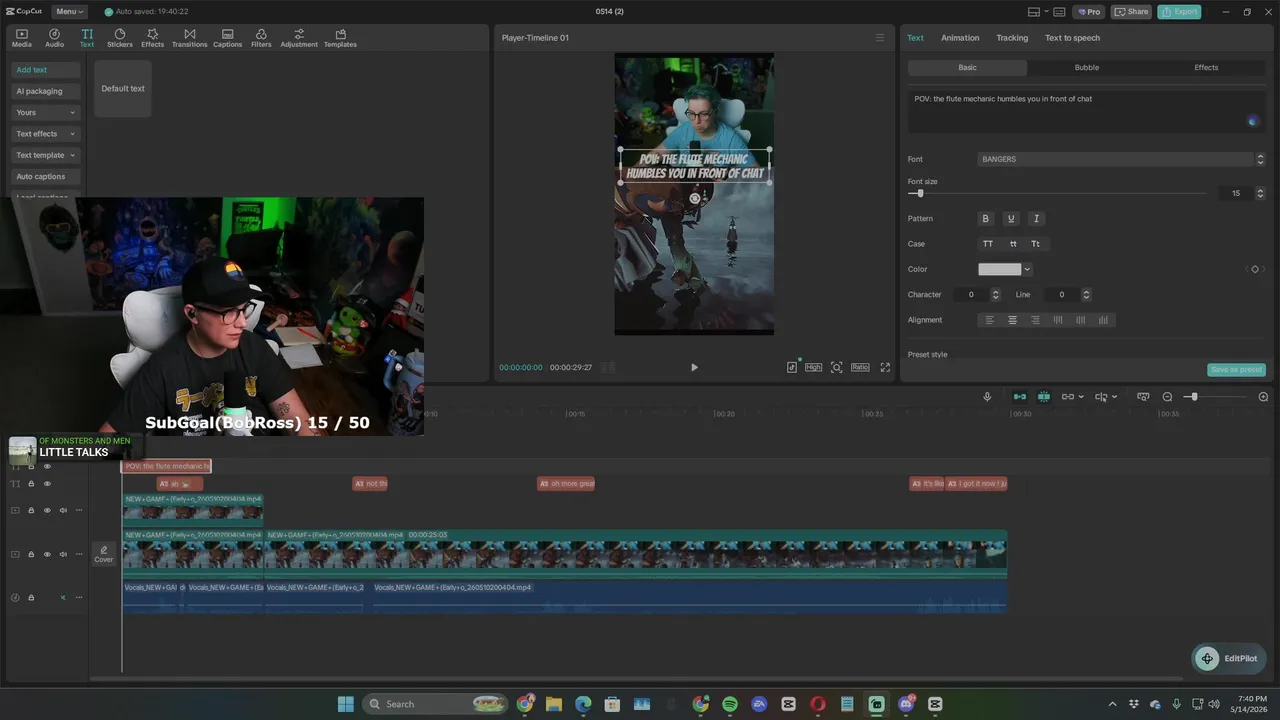Open the Font dropdown showing BANGERS
Viewport: 1280px width, 720px height.
click(x=1121, y=159)
